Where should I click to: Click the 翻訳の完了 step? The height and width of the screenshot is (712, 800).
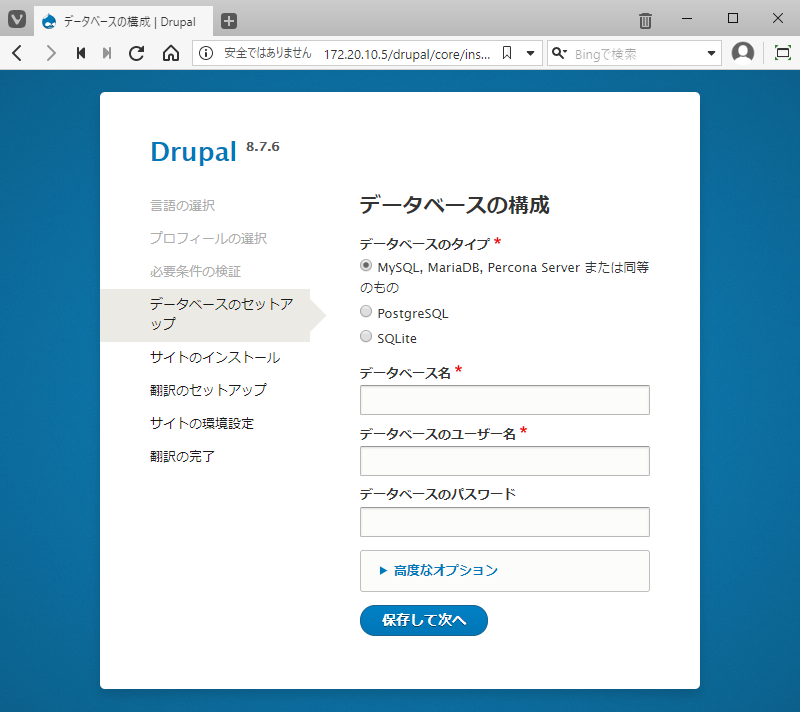[x=182, y=456]
